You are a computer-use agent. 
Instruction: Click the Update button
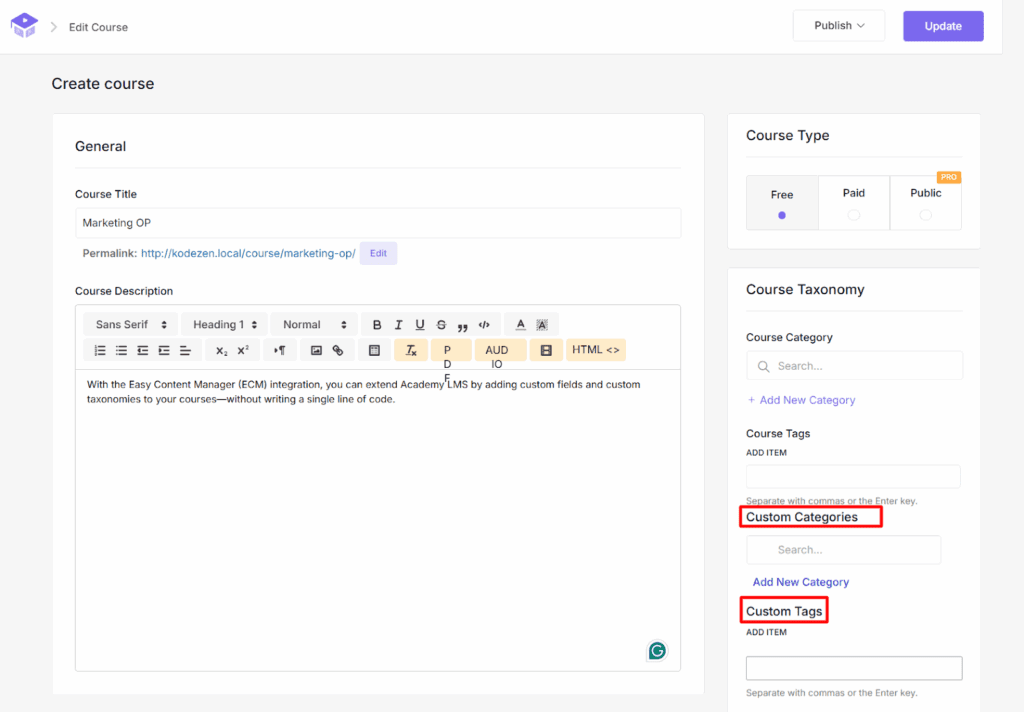point(942,25)
